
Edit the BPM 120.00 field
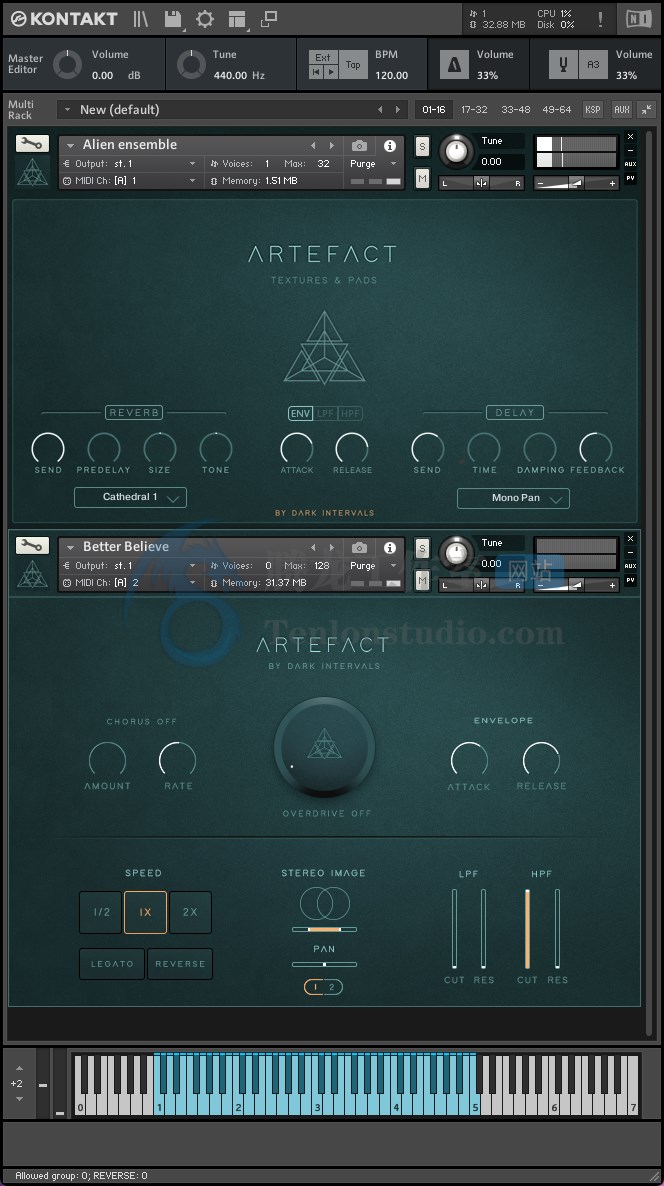tap(392, 75)
